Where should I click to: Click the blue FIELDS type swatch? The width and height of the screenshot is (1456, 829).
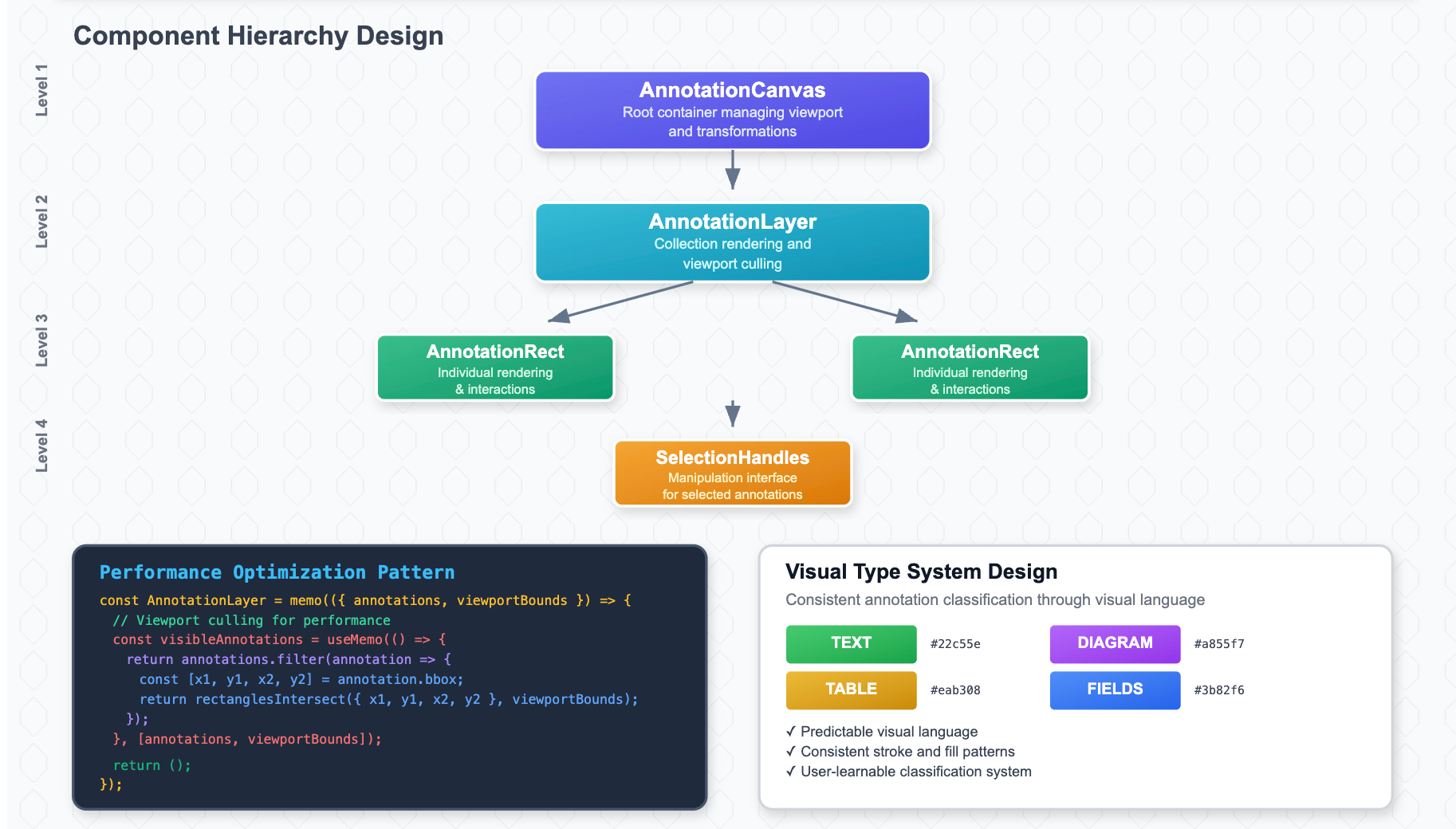(x=1115, y=690)
